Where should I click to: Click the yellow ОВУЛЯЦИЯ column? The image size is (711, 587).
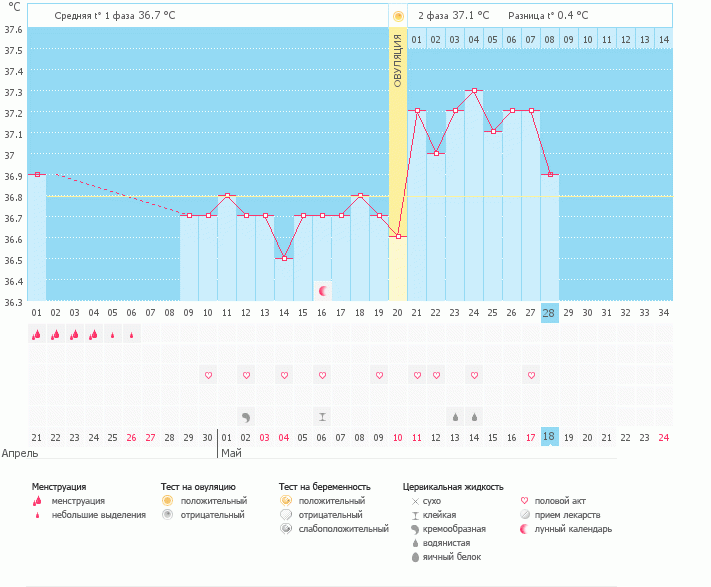point(398,163)
